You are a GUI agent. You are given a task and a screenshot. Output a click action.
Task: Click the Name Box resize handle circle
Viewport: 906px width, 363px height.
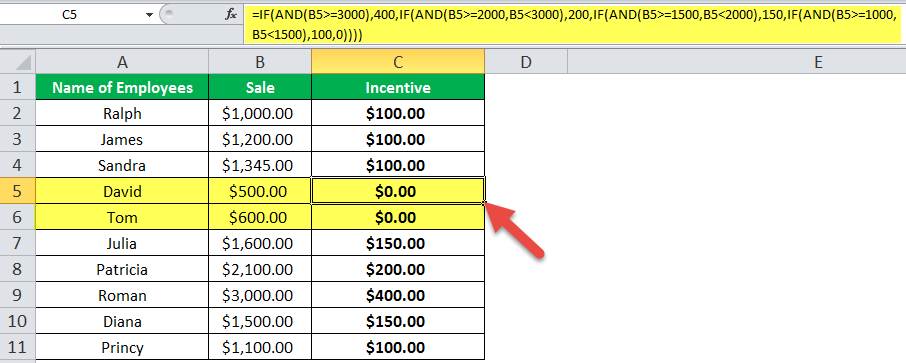pyautogui.click(x=168, y=15)
